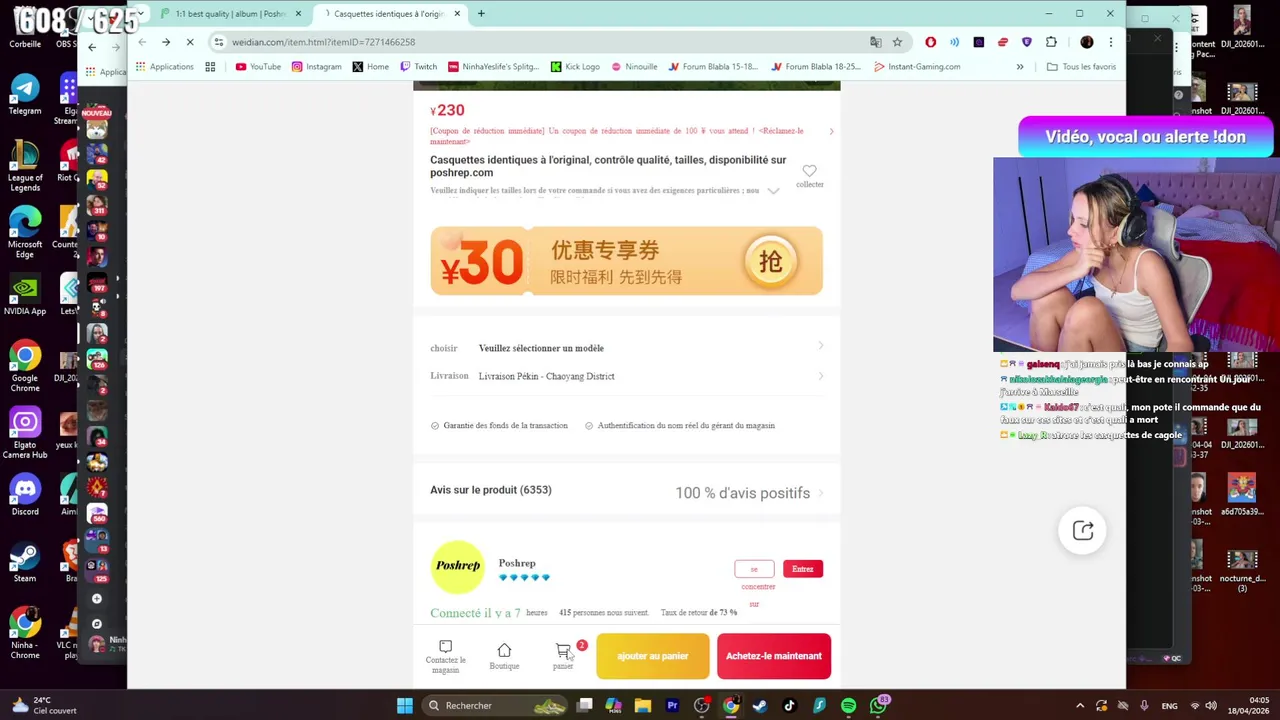Image resolution: width=1280 pixels, height=720 pixels.
Task: Open Premiere Pro from the taskbar
Action: (672, 706)
